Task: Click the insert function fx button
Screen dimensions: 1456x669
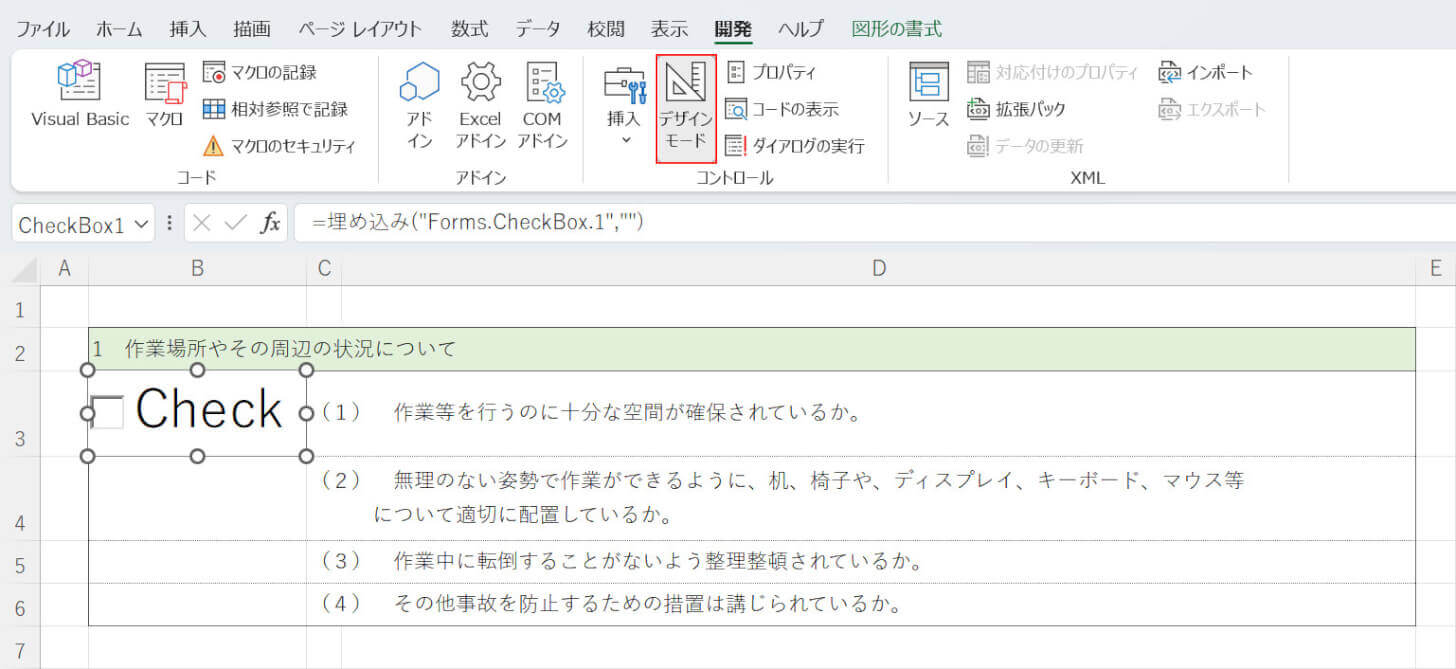Action: pos(270,223)
